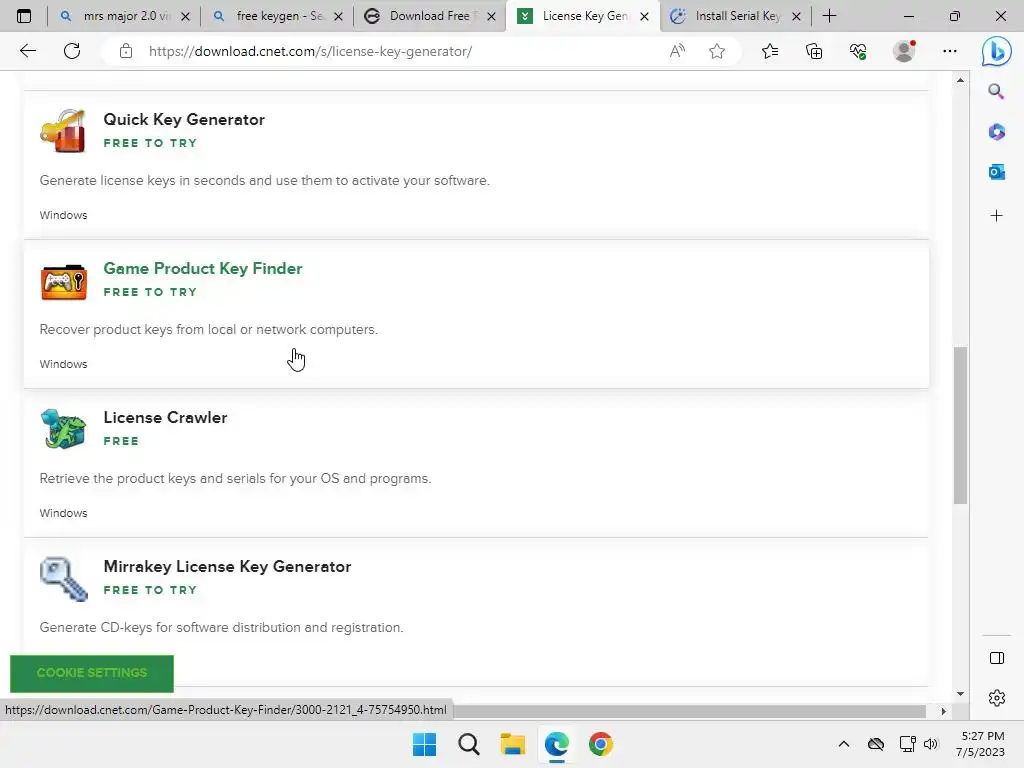This screenshot has width=1024, height=768.
Task: Open File Explorer from the taskbar
Action: pyautogui.click(x=513, y=744)
